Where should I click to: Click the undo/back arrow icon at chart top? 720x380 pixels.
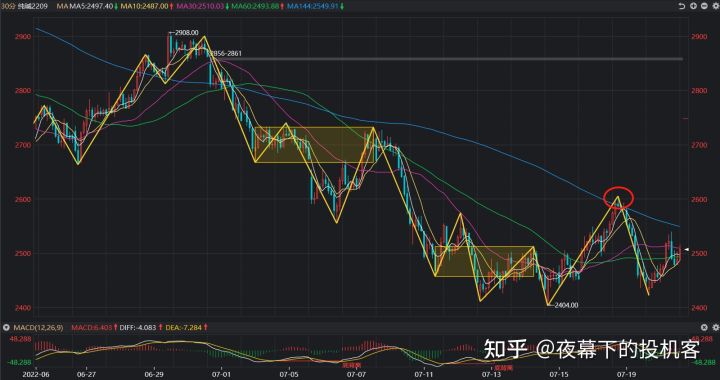tap(681, 6)
